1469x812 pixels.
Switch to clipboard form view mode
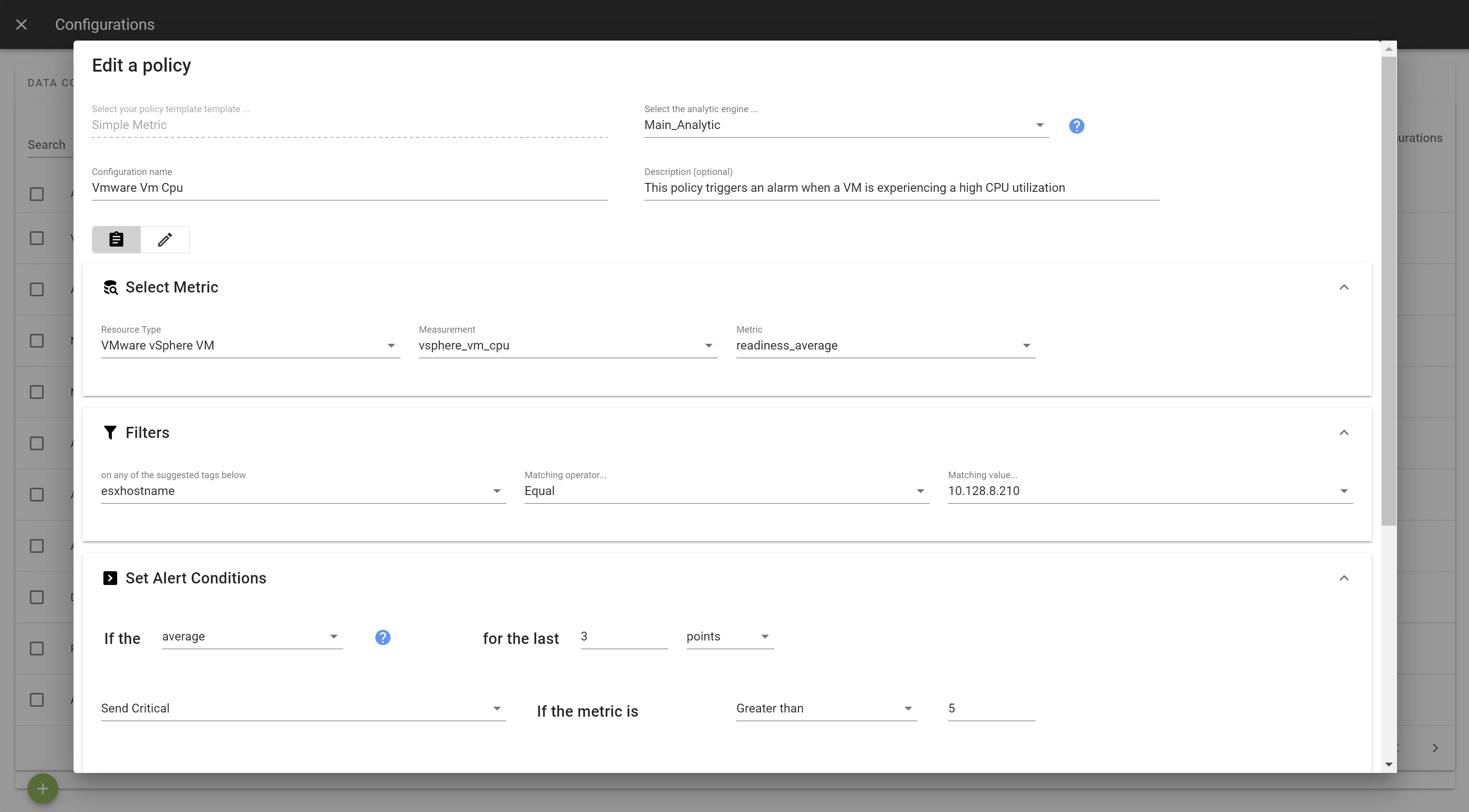tap(116, 240)
